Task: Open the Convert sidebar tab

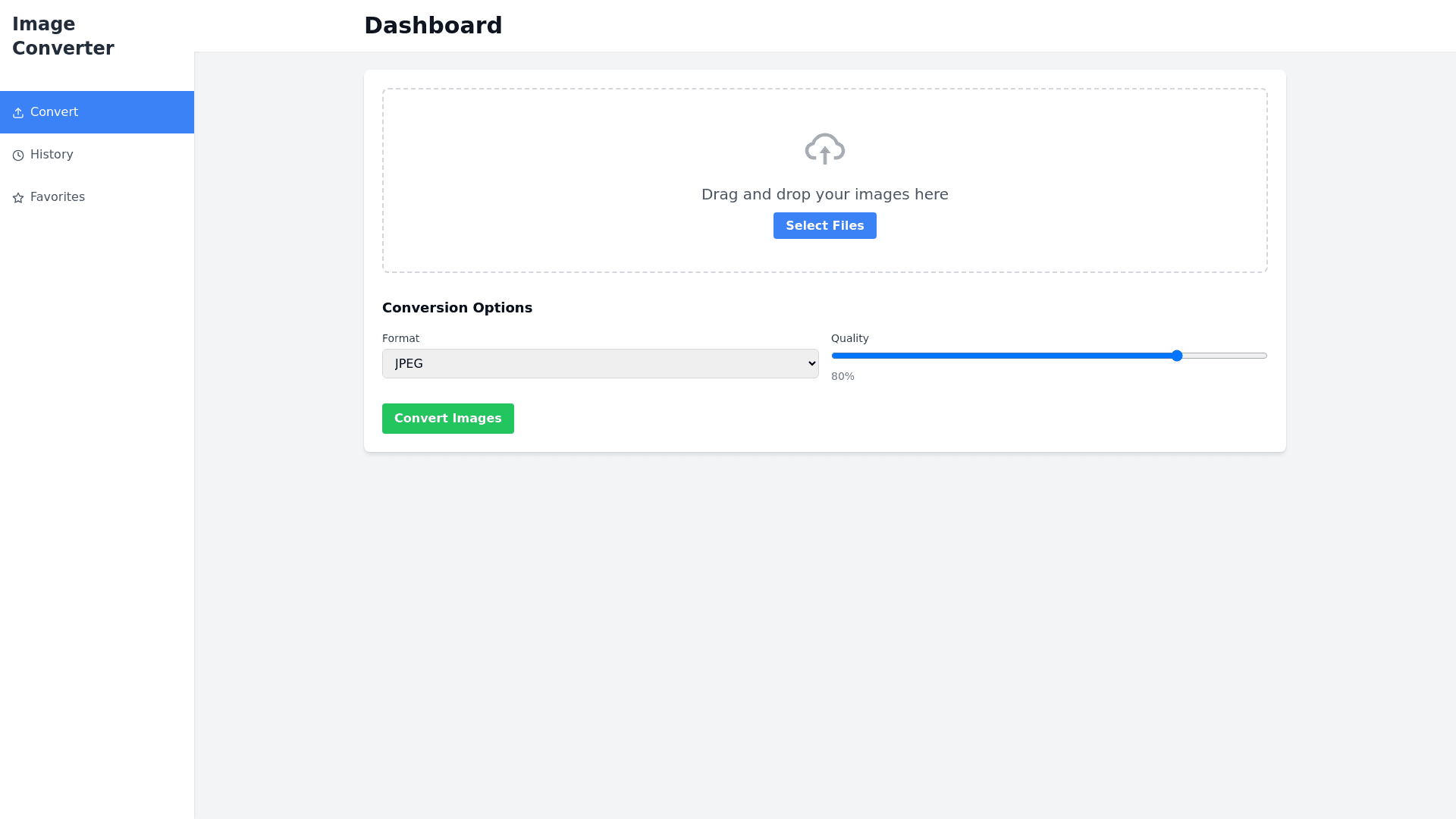Action: pos(96,112)
